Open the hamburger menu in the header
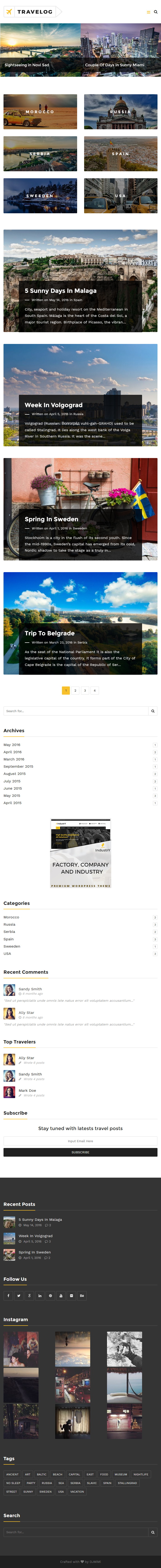Viewport: 161px width, 1568px height. click(x=148, y=12)
